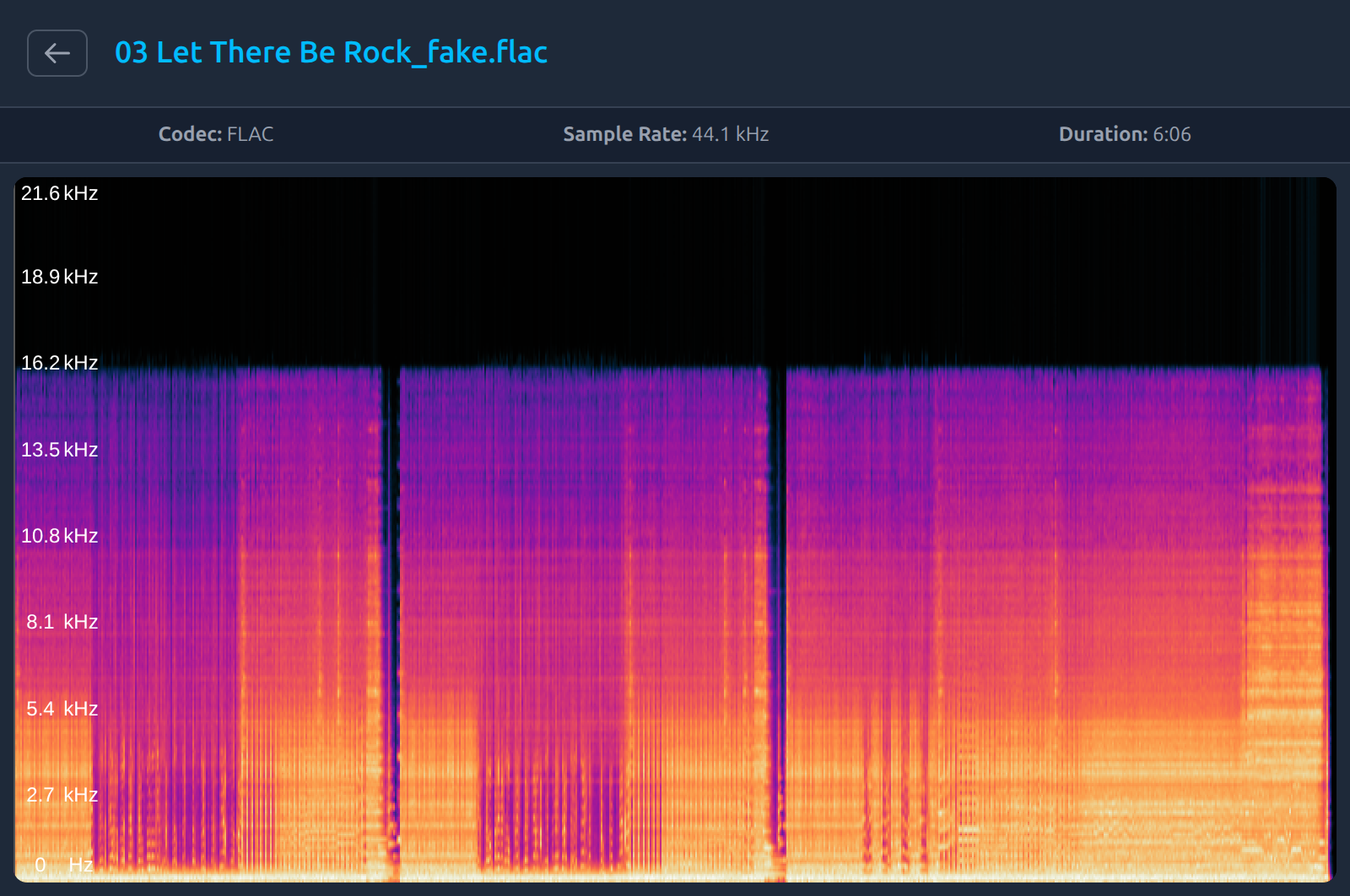Click the 'Codec: FLAC' info label
The height and width of the screenshot is (896, 1350).
pos(216,134)
